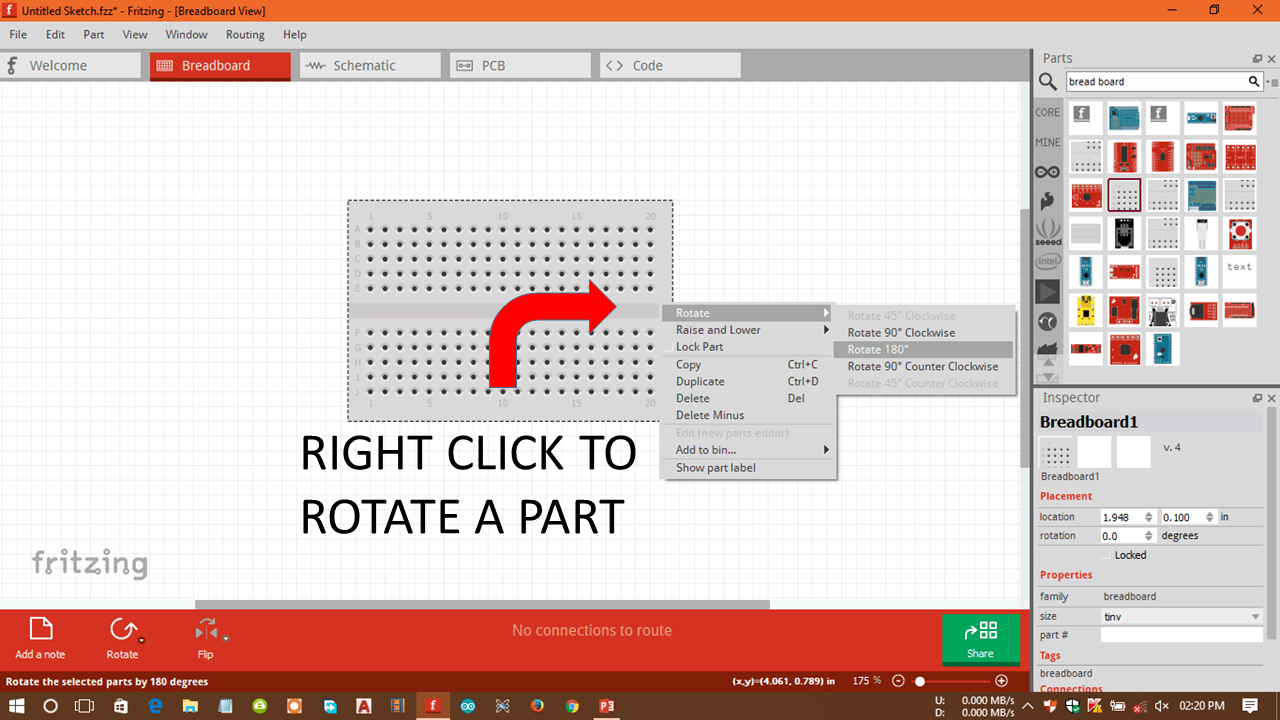Click the green Share button
The image size is (1280, 720).
pyautogui.click(x=980, y=640)
